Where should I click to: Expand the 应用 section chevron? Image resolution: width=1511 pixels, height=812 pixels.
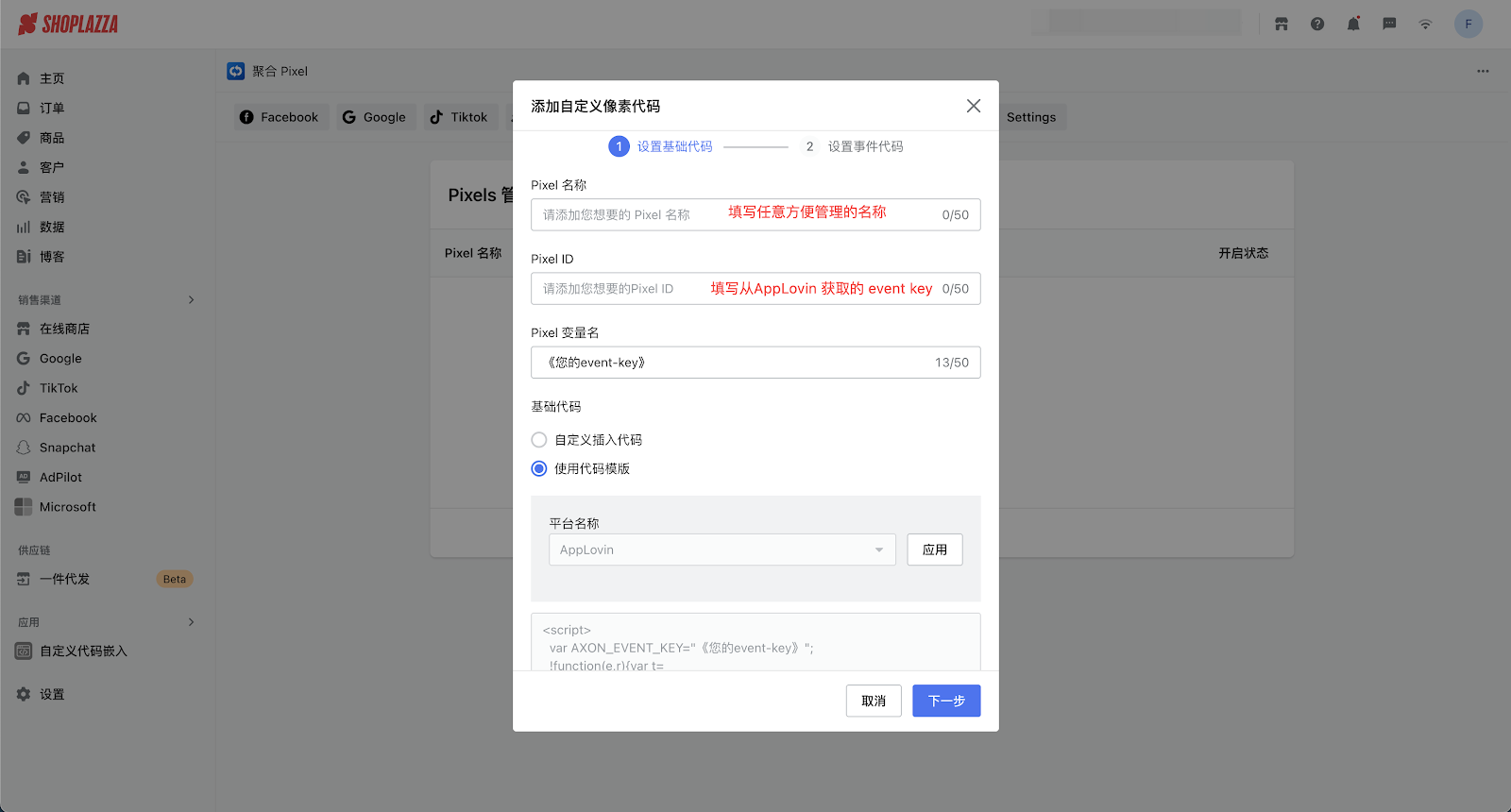point(191,622)
